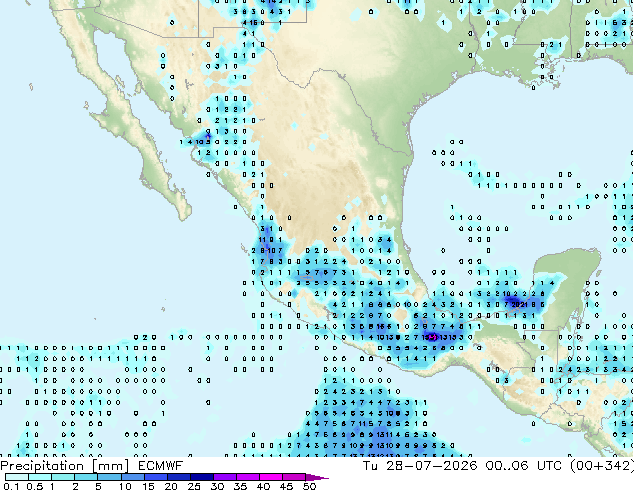Click the "ECMWF" model label
This screenshot has width=634, height=490.
pyautogui.click(x=161, y=466)
